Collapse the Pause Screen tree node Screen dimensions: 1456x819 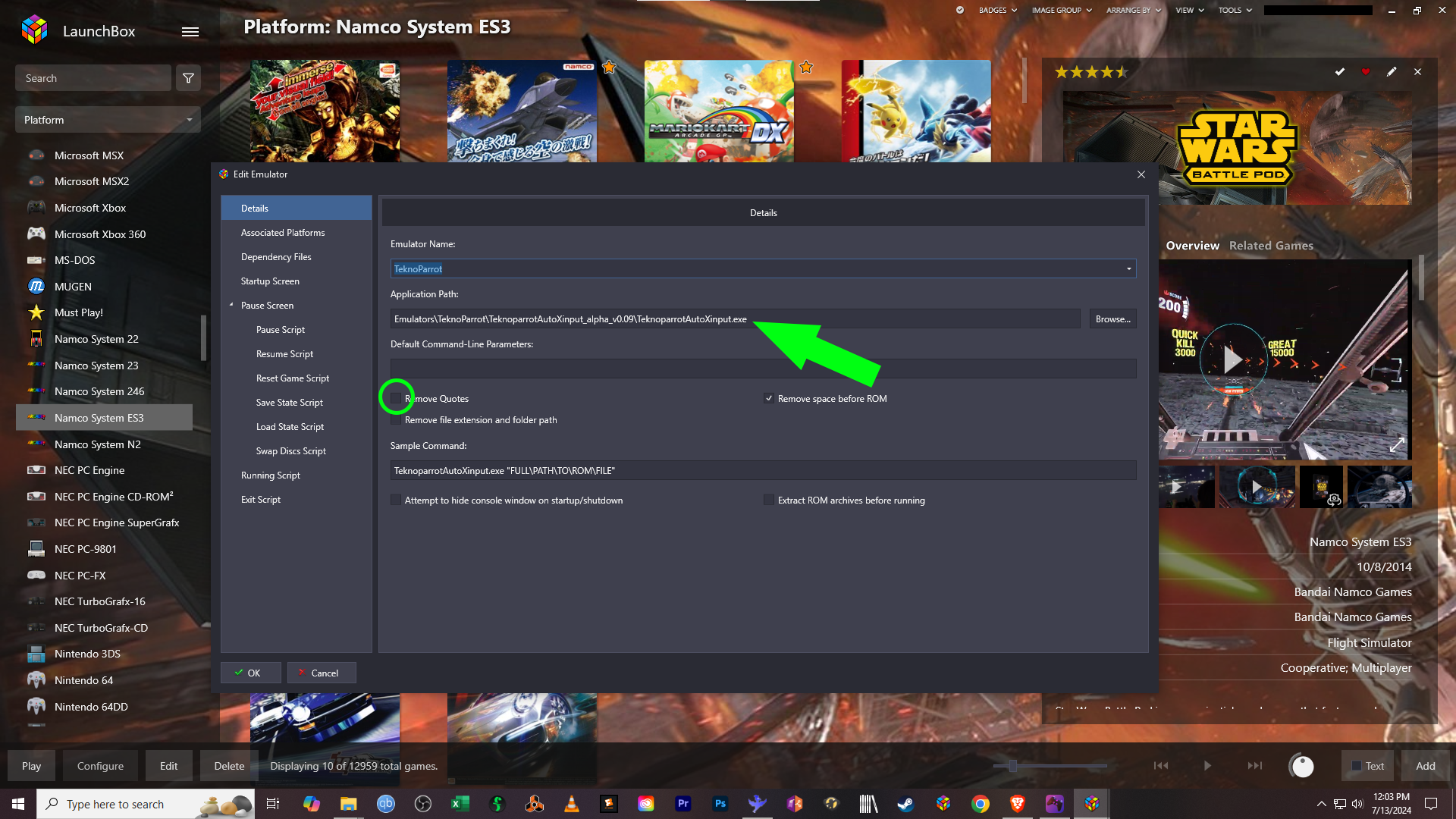coord(231,305)
